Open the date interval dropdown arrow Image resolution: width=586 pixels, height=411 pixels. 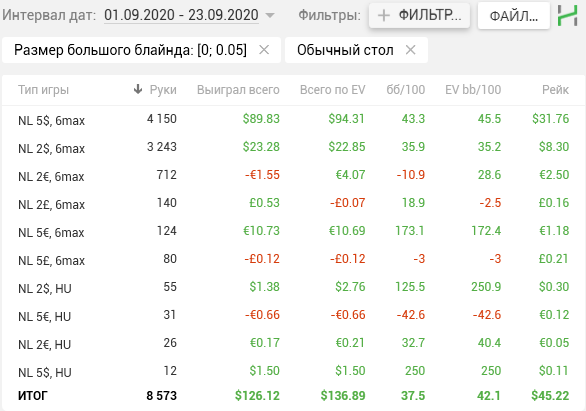coord(269,16)
